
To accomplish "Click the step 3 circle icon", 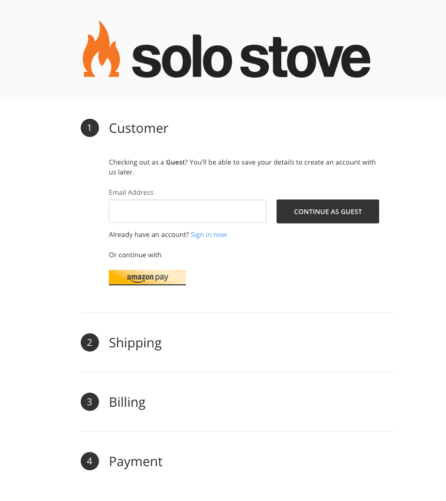I will [90, 402].
